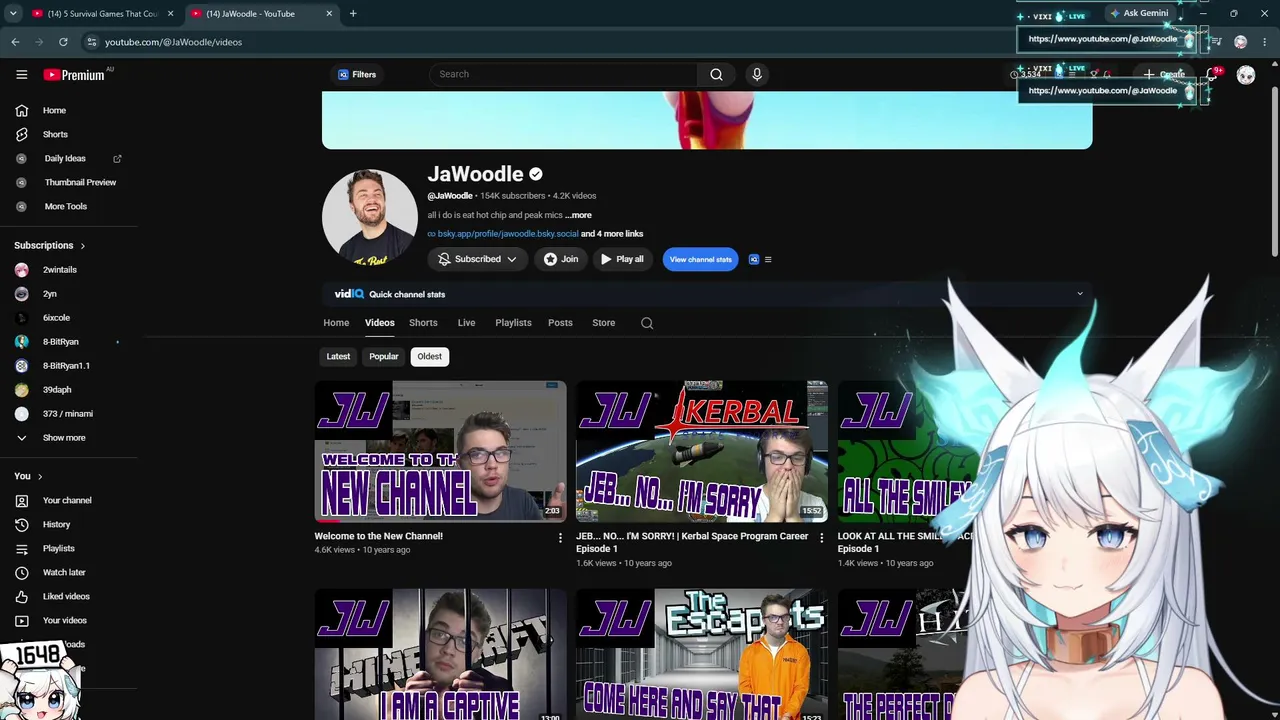1280x720 pixels.
Task: Open the tab list dropdown in Chrome
Action: [13, 14]
